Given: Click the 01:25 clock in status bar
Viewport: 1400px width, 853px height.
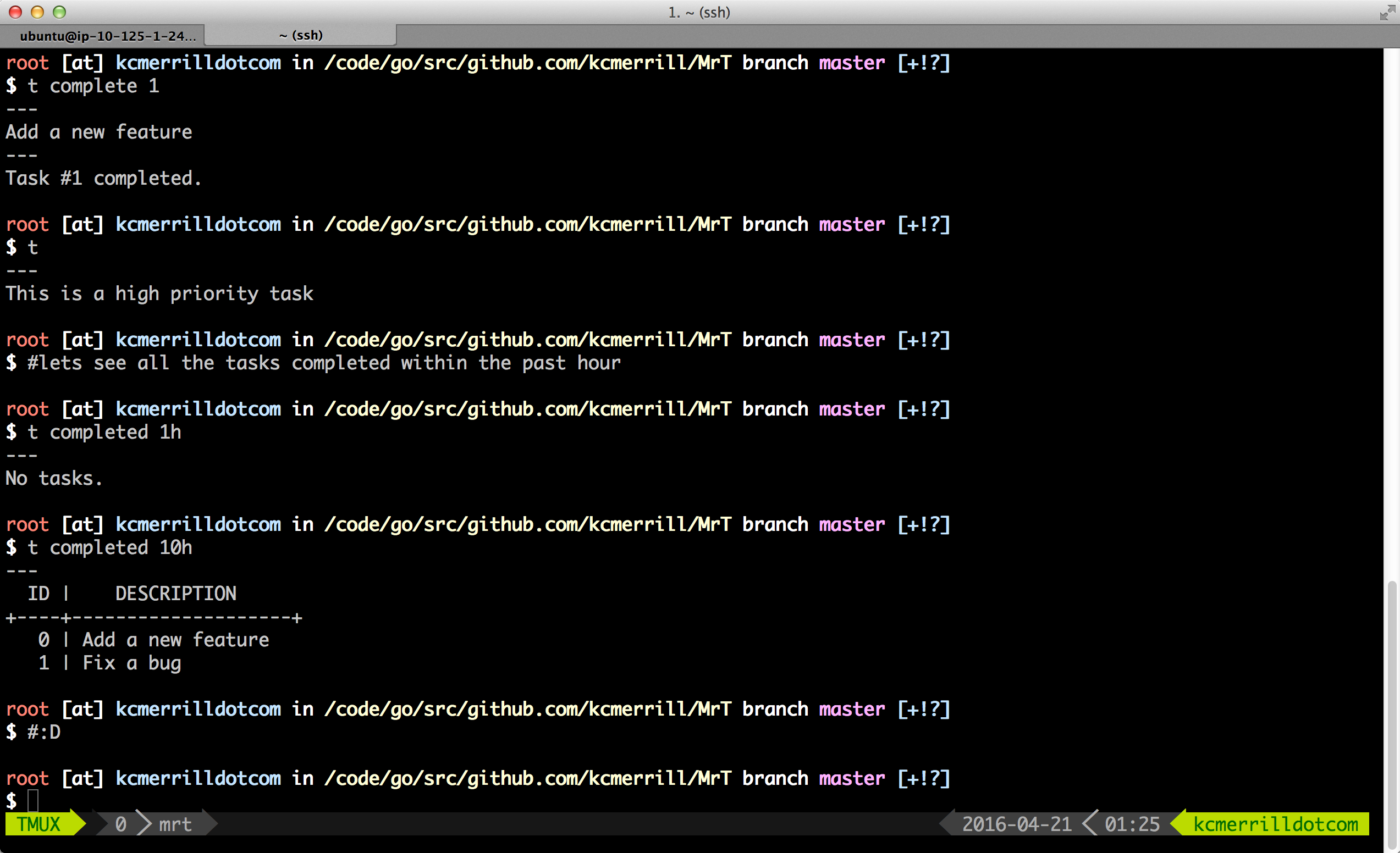Looking at the screenshot, I should [x=1132, y=823].
